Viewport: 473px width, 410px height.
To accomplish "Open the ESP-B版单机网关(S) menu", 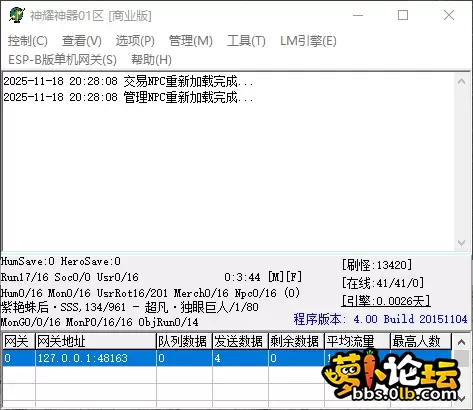I will 62,60.
